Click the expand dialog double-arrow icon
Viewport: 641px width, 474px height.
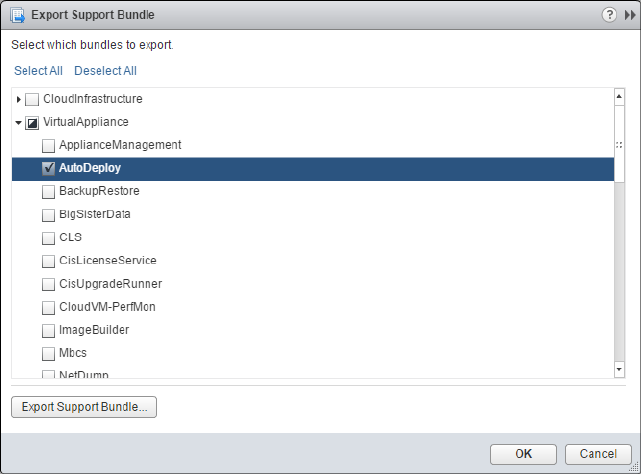(x=627, y=15)
